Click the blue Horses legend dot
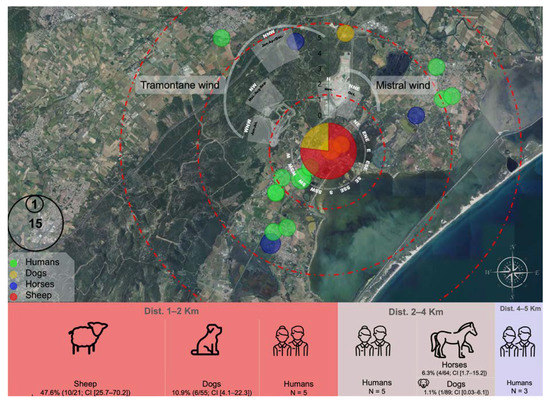550x402 pixels. pos(14,285)
